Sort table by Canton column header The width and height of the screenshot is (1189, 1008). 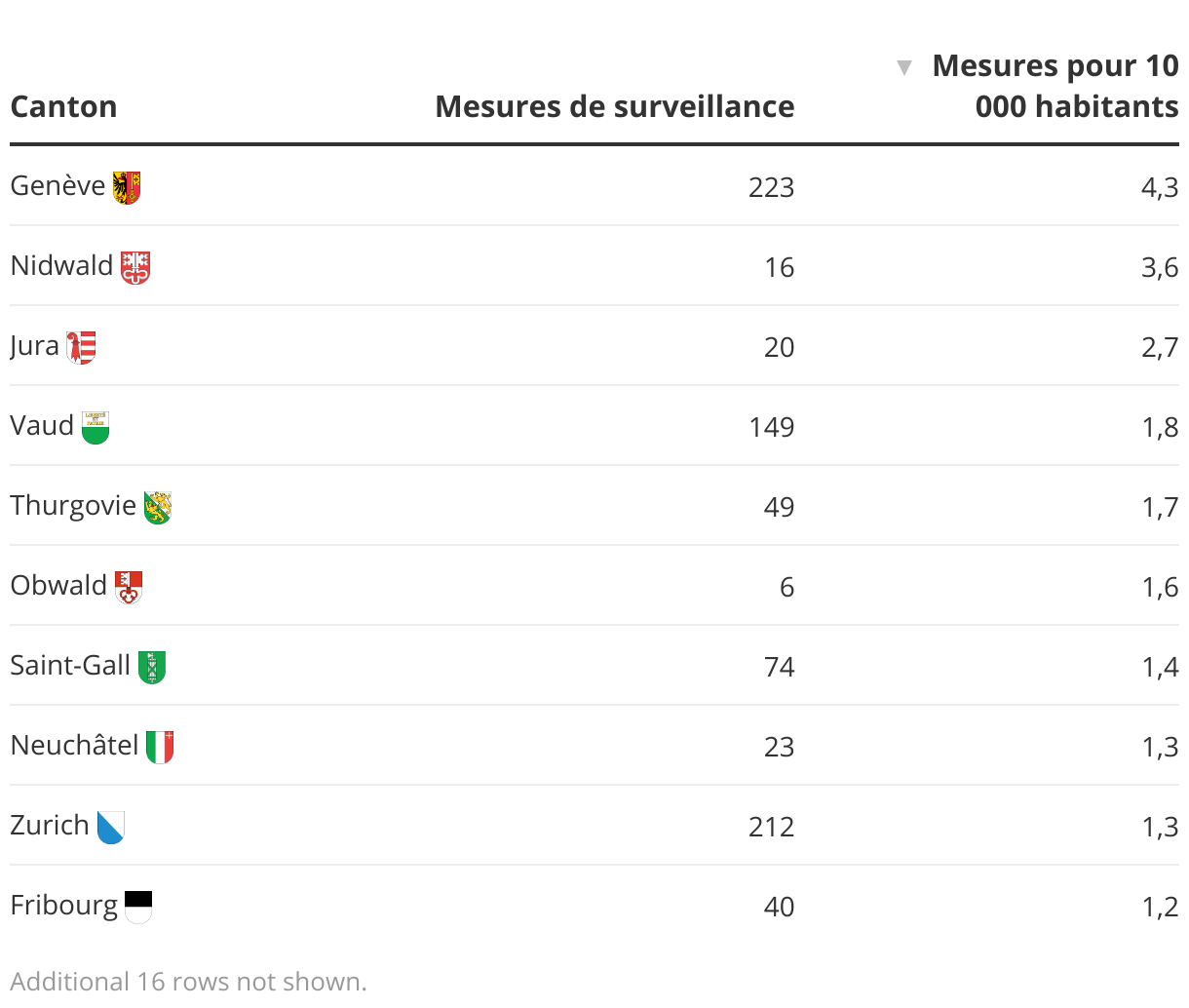pos(63,106)
